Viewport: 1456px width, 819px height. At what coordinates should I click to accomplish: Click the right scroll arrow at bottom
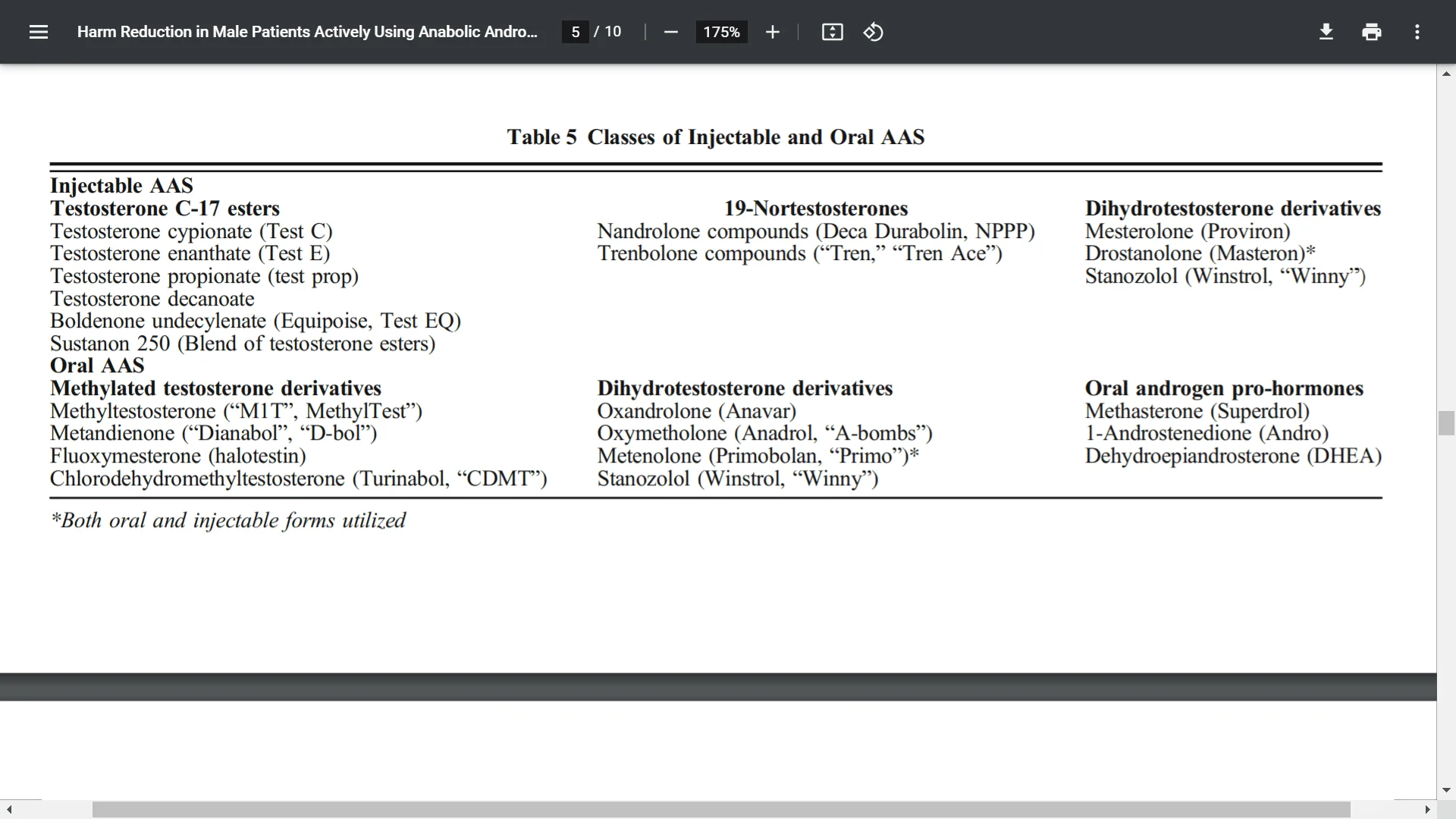(1427, 808)
